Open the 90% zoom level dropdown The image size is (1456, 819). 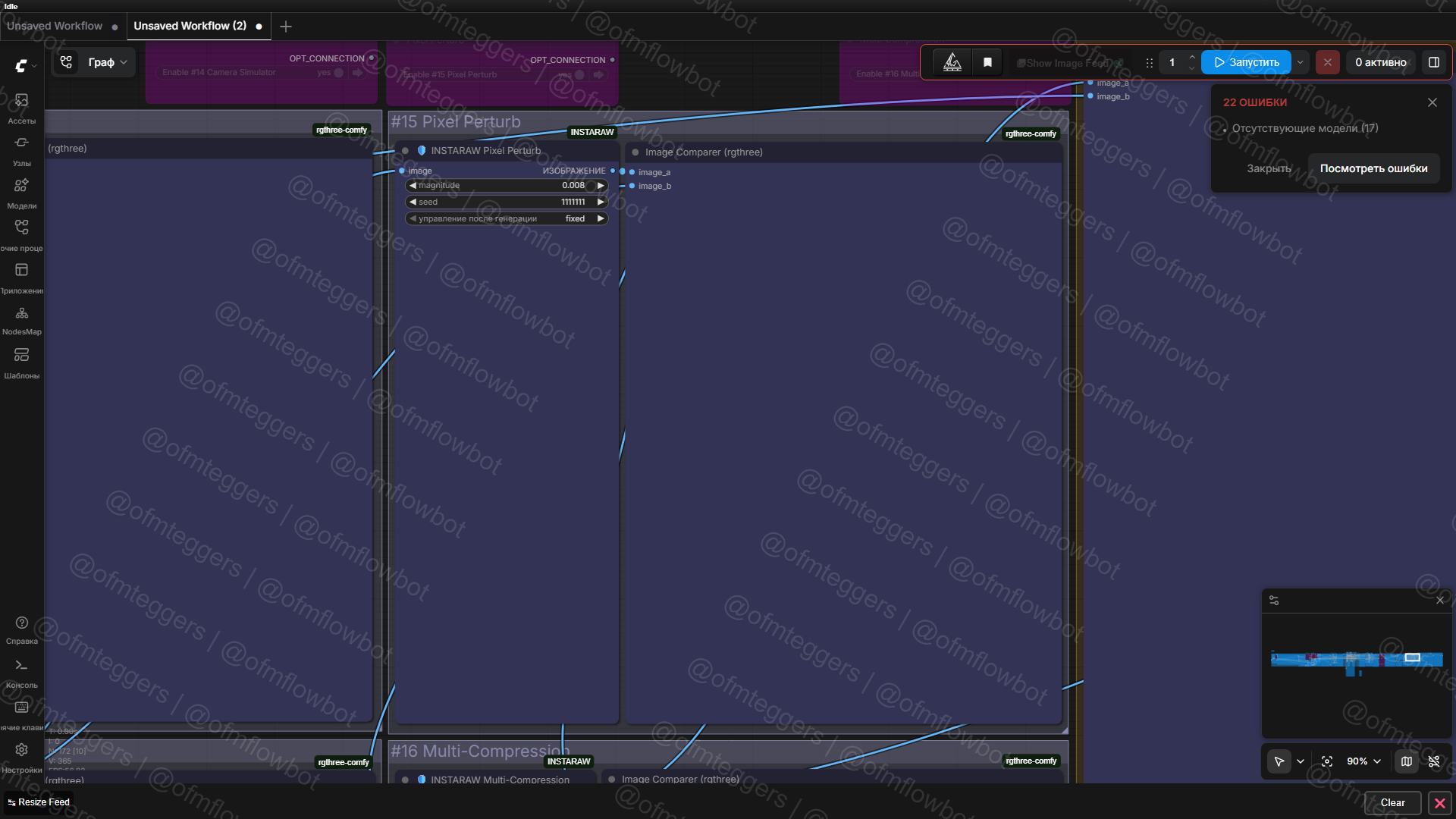pyautogui.click(x=1363, y=761)
